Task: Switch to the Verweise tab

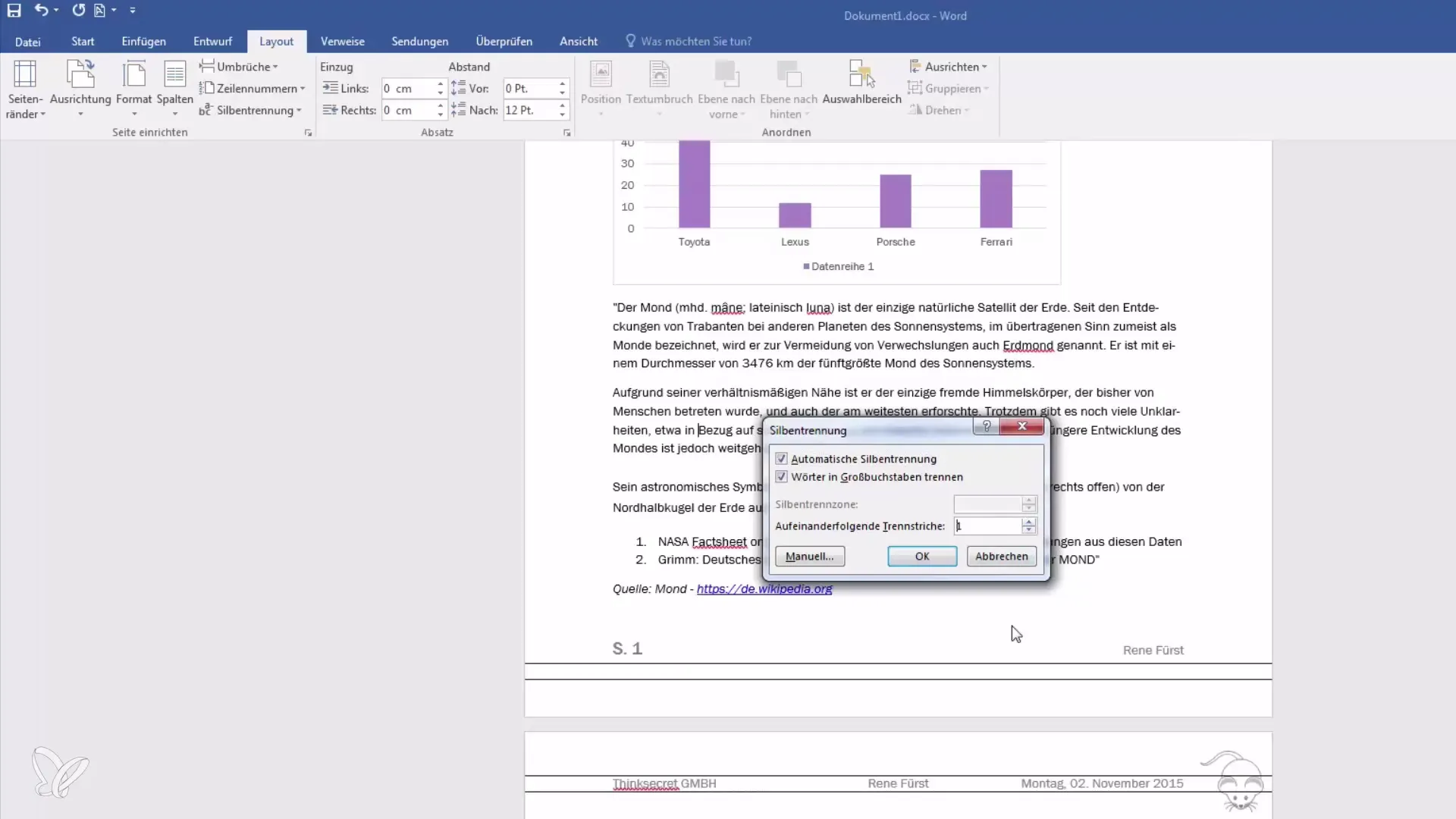Action: pos(343,42)
